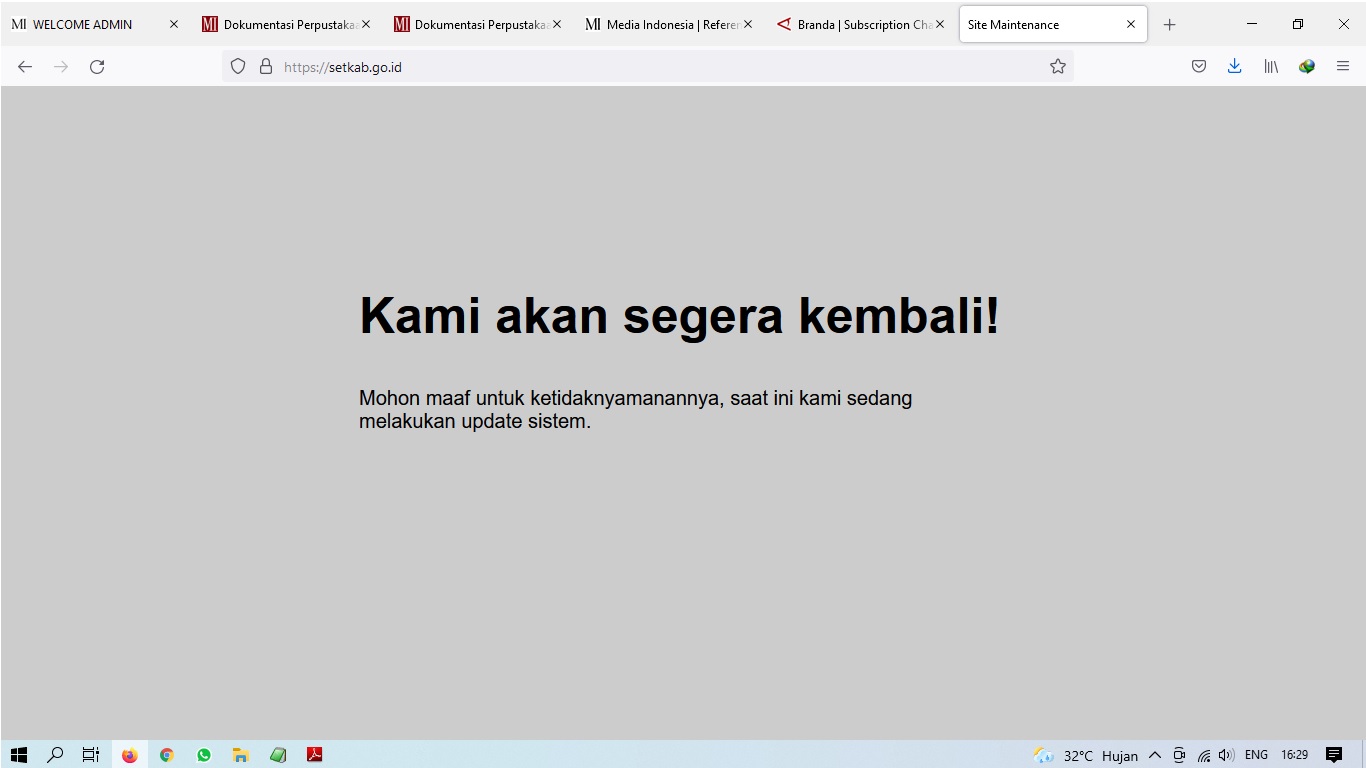The image size is (1366, 768).
Task: Launch WhatsApp from the taskbar
Action: [204, 755]
